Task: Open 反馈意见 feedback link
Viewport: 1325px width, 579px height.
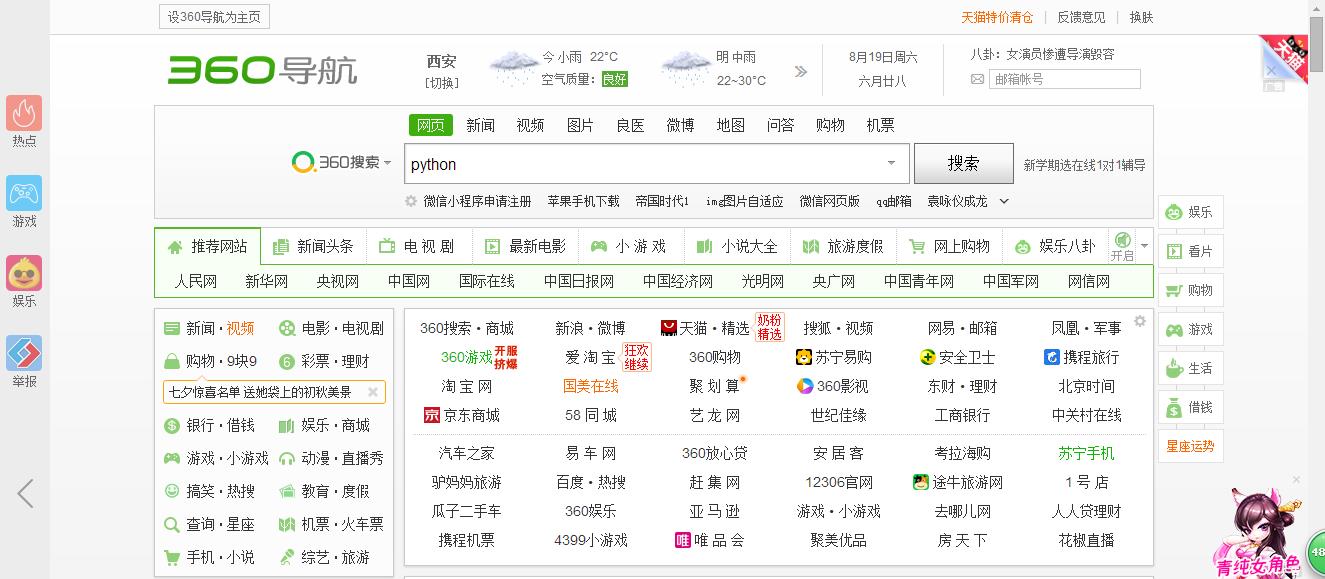Action: coord(1081,17)
